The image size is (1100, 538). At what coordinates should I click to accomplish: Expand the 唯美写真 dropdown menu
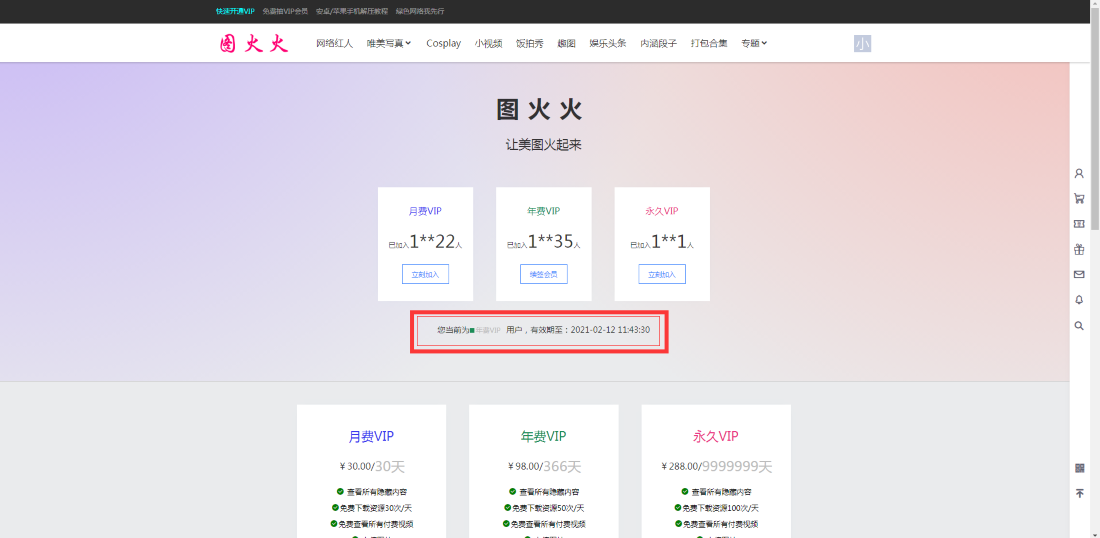tap(389, 43)
